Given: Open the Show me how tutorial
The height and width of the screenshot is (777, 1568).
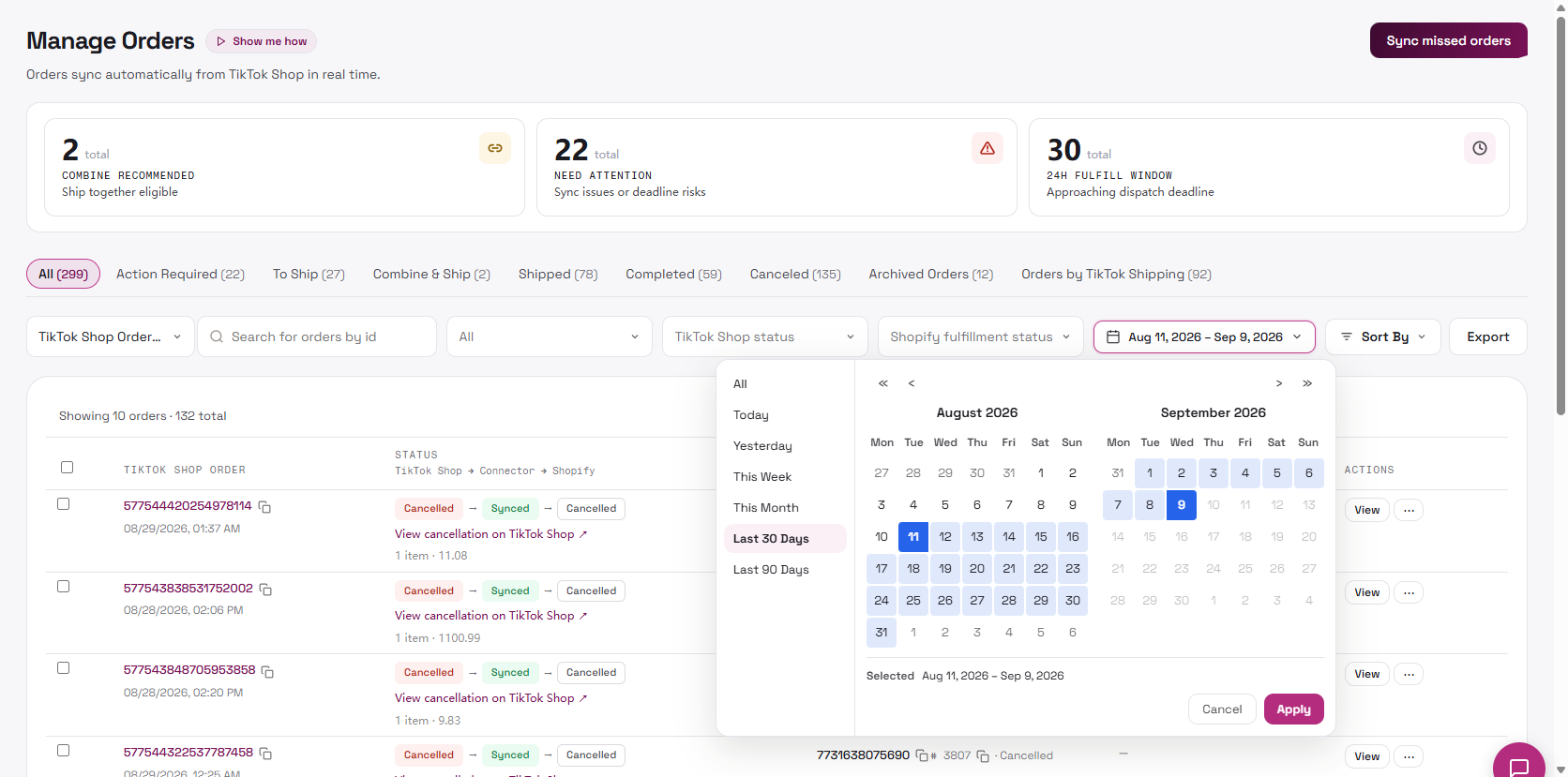Looking at the screenshot, I should (x=262, y=41).
